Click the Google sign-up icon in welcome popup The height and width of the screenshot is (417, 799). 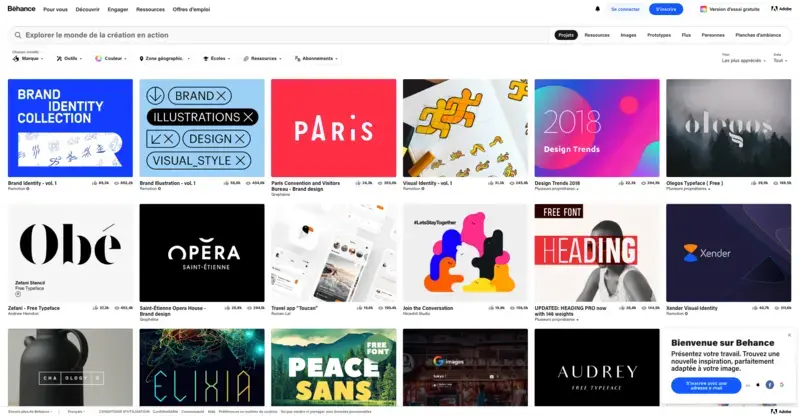pos(782,385)
